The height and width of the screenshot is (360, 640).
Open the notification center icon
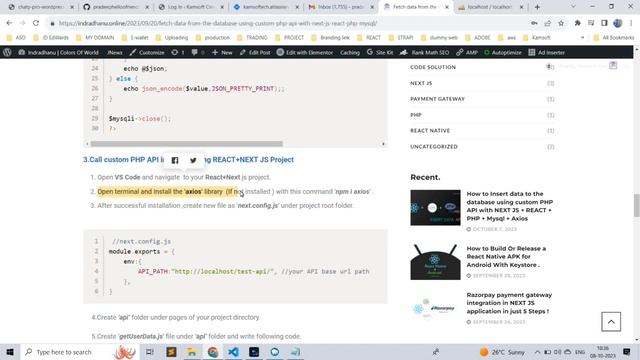point(627,352)
